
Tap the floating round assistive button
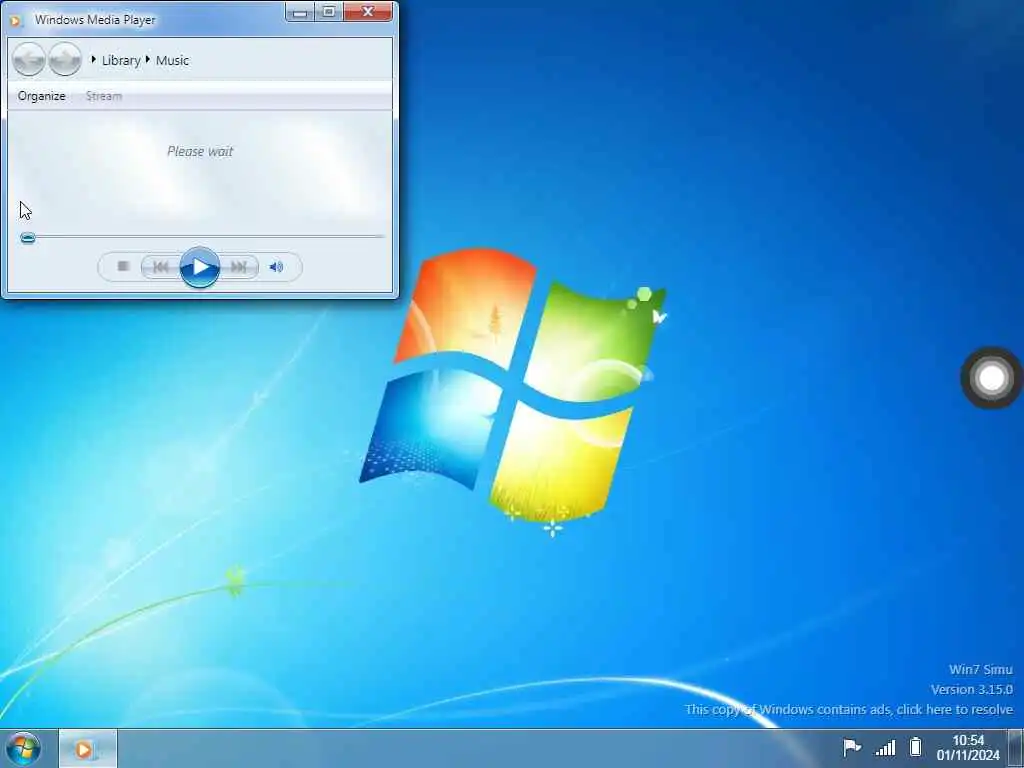pos(991,378)
